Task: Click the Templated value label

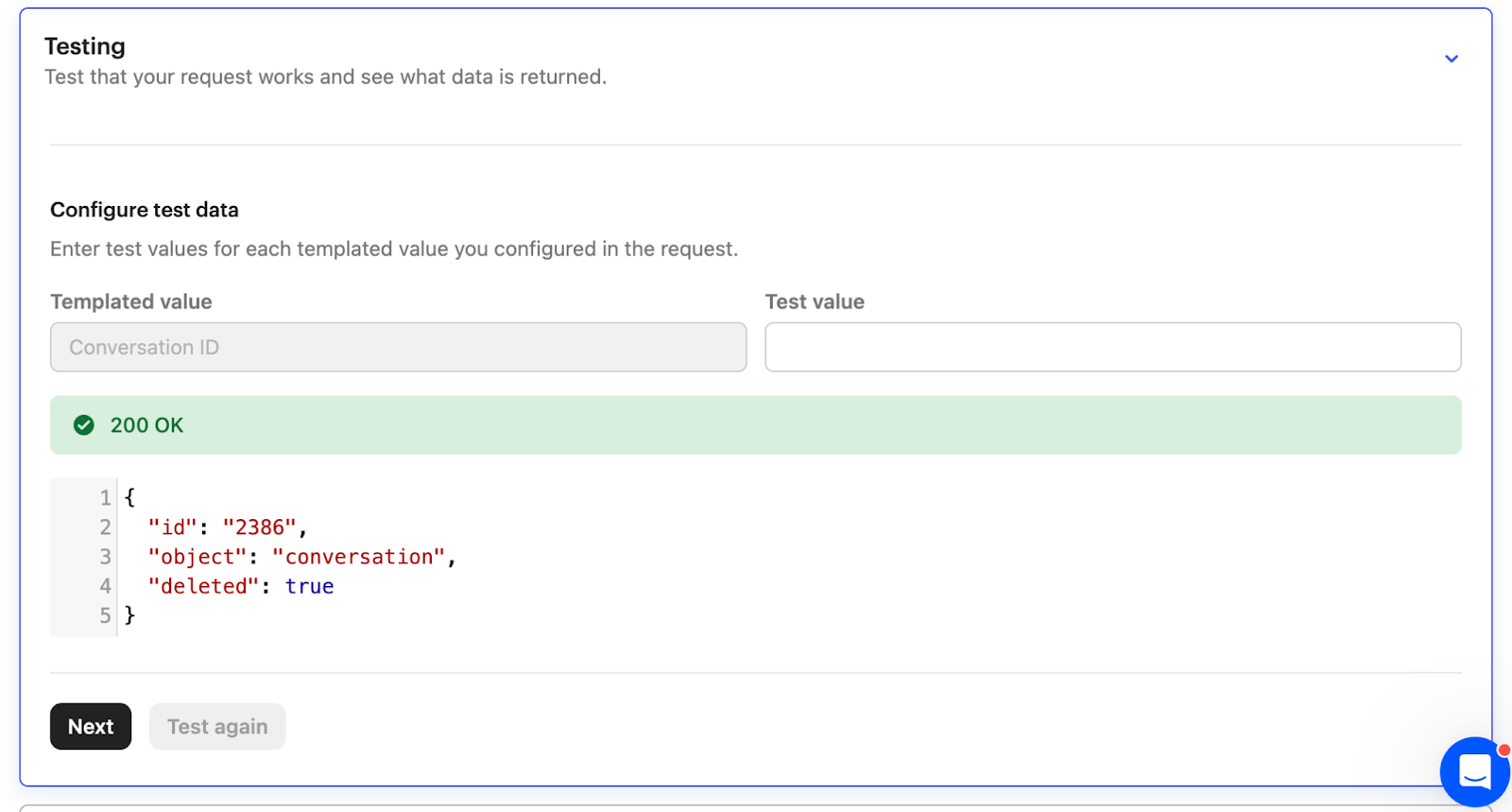Action: click(x=131, y=302)
